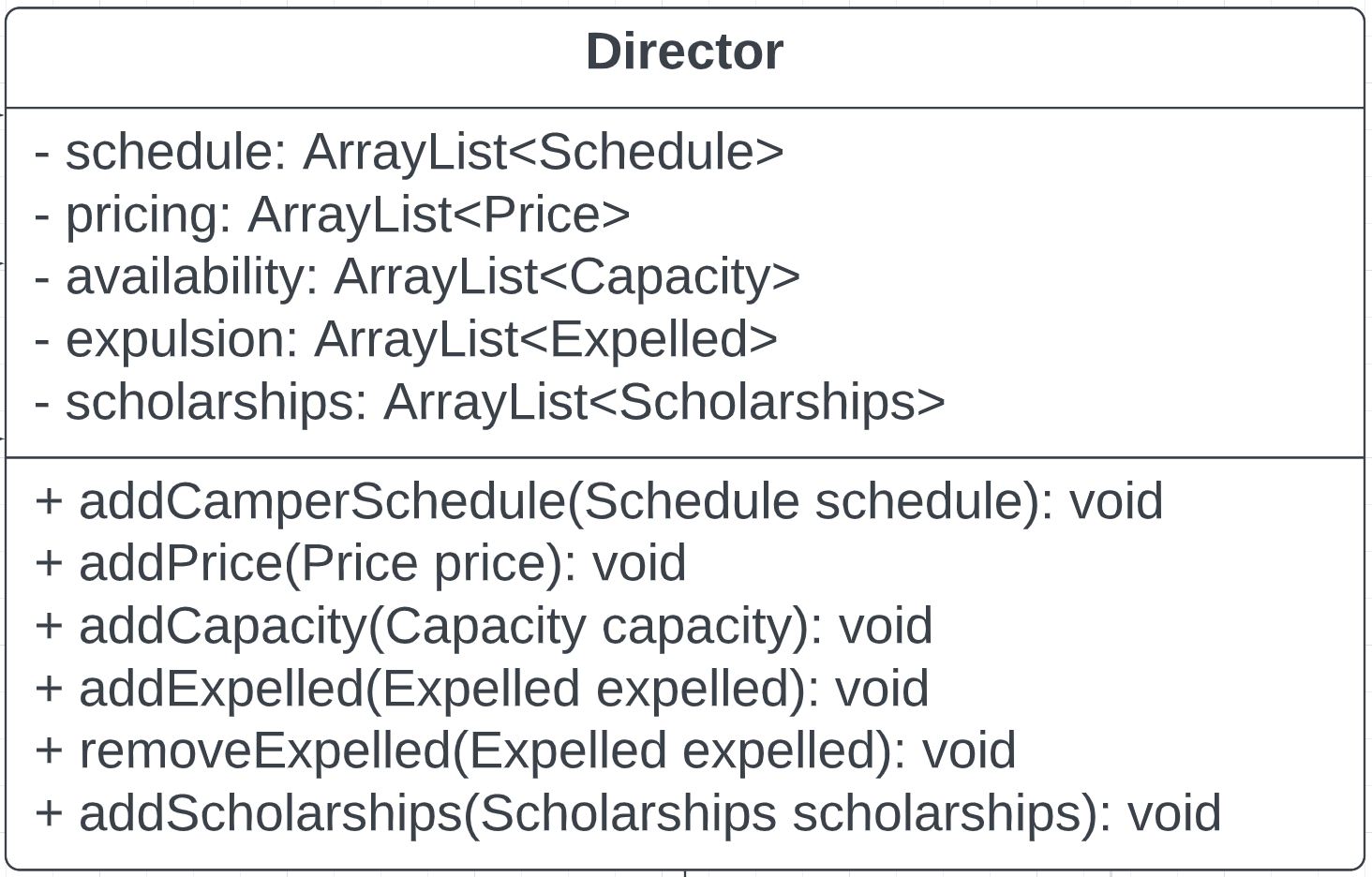Click the ArrayList<Scholarships> type text
The image size is (1372, 877).
coord(664,402)
